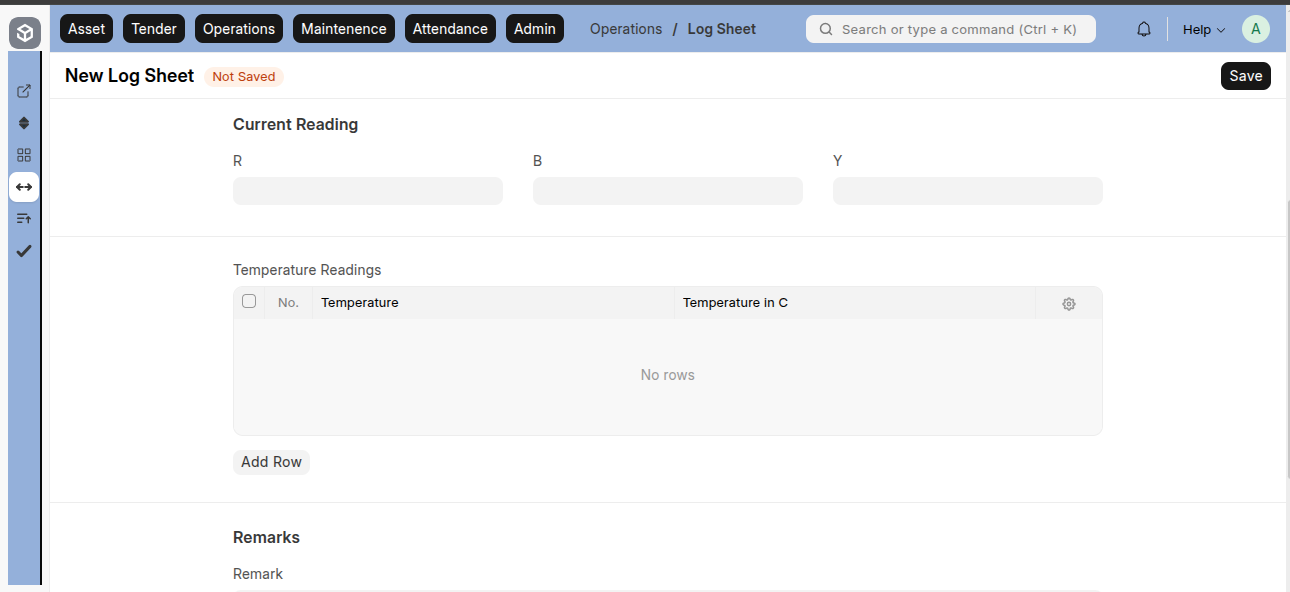Switch to the Maintenence tab
The image size is (1290, 592).
(343, 28)
